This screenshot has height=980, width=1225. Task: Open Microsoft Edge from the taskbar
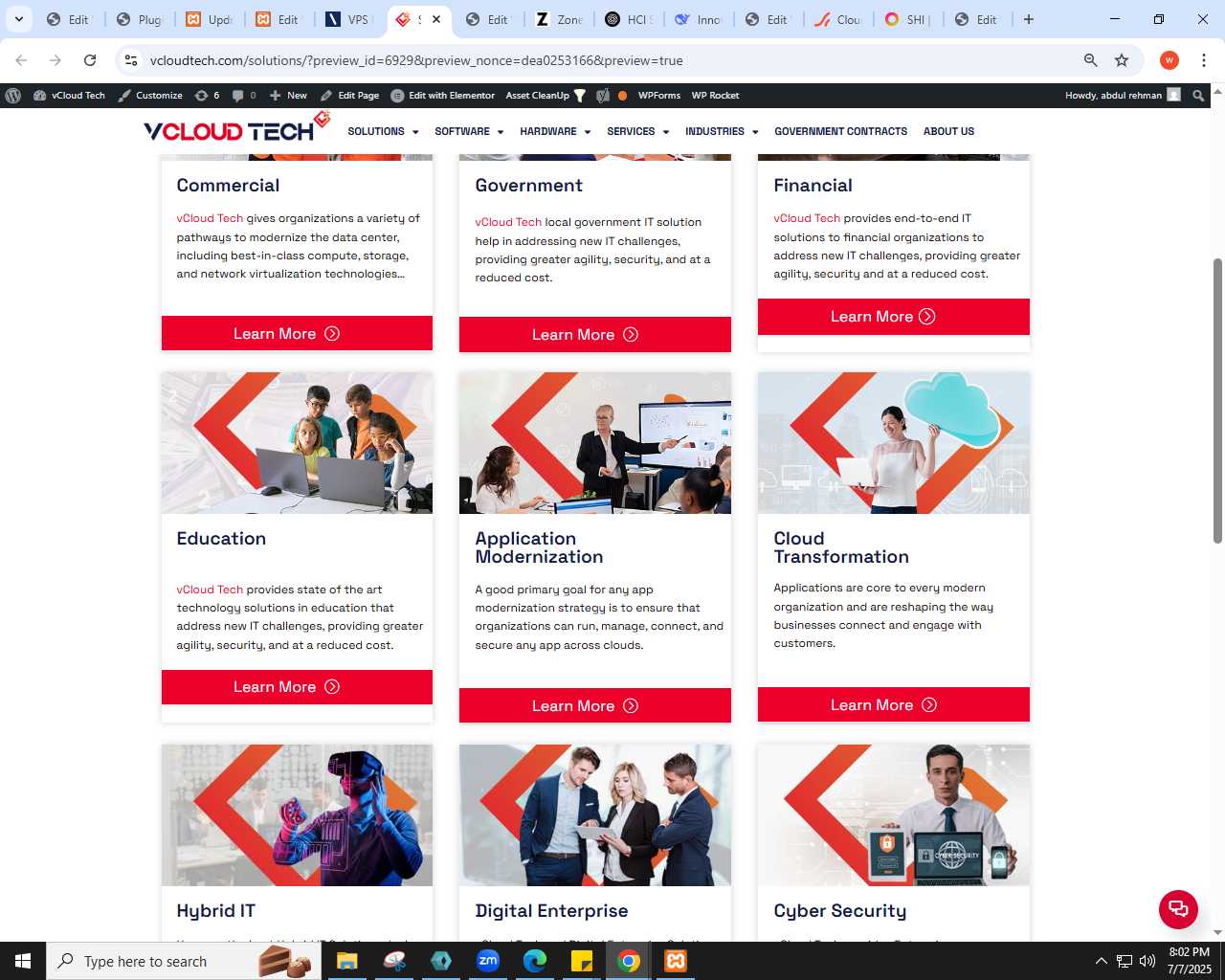pyautogui.click(x=535, y=961)
